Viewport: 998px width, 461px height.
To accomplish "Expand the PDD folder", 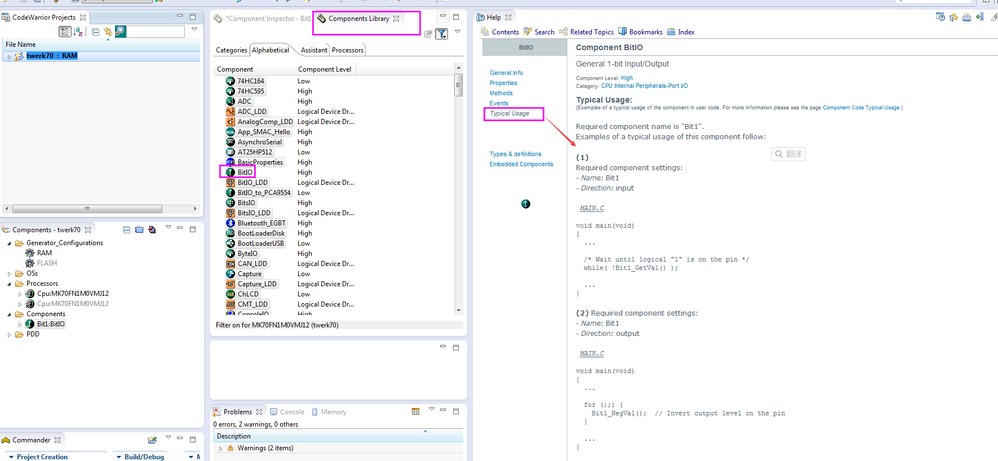I will pos(9,335).
